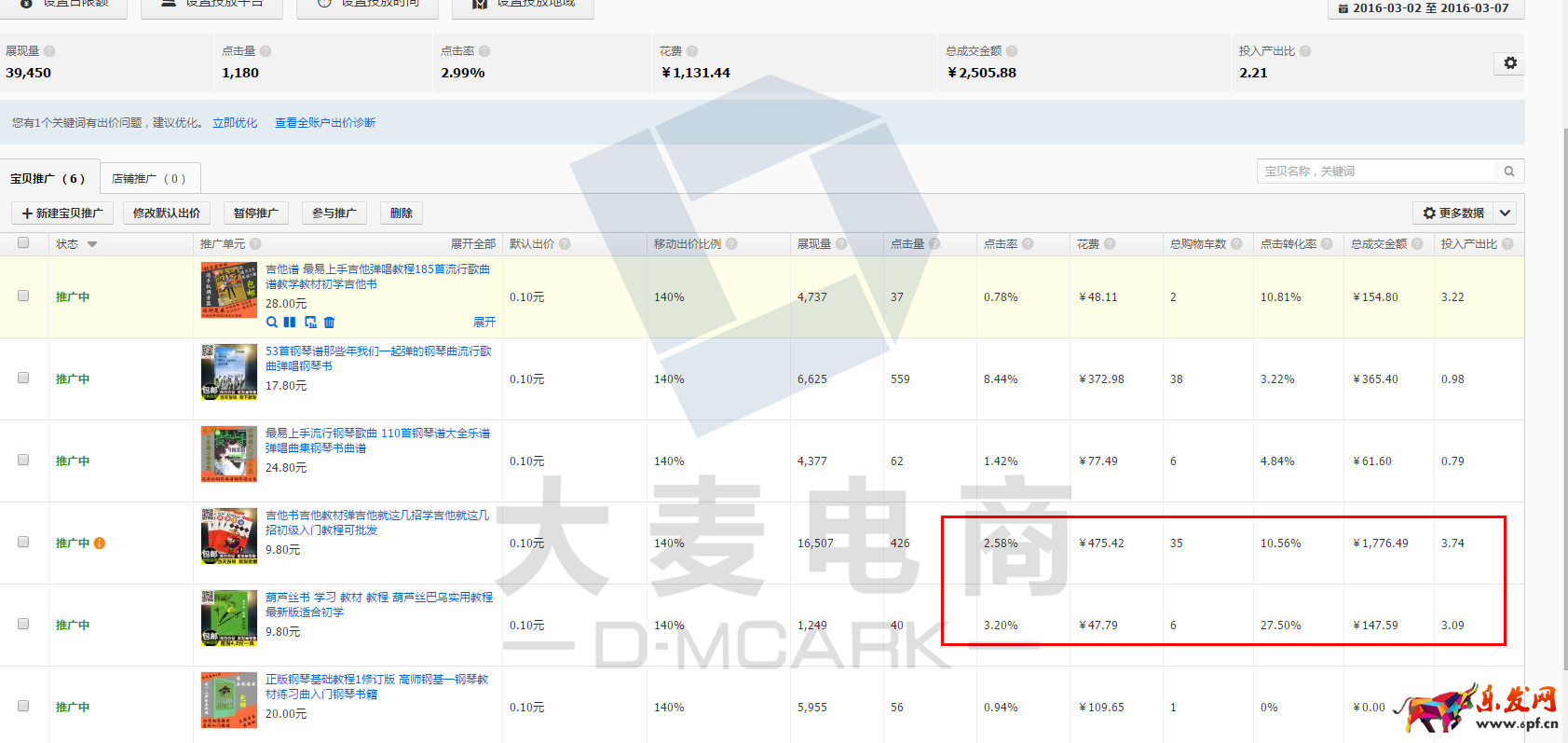
Task: Tick the select-all checkbox in table header
Action: point(23,243)
